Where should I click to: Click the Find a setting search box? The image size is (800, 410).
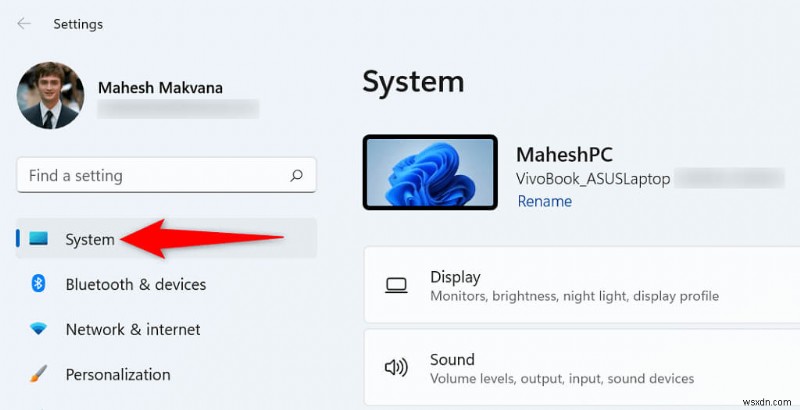(x=166, y=175)
